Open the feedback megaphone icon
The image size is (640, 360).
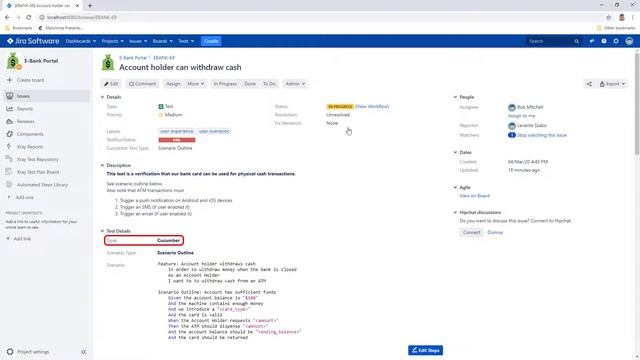(x=591, y=41)
